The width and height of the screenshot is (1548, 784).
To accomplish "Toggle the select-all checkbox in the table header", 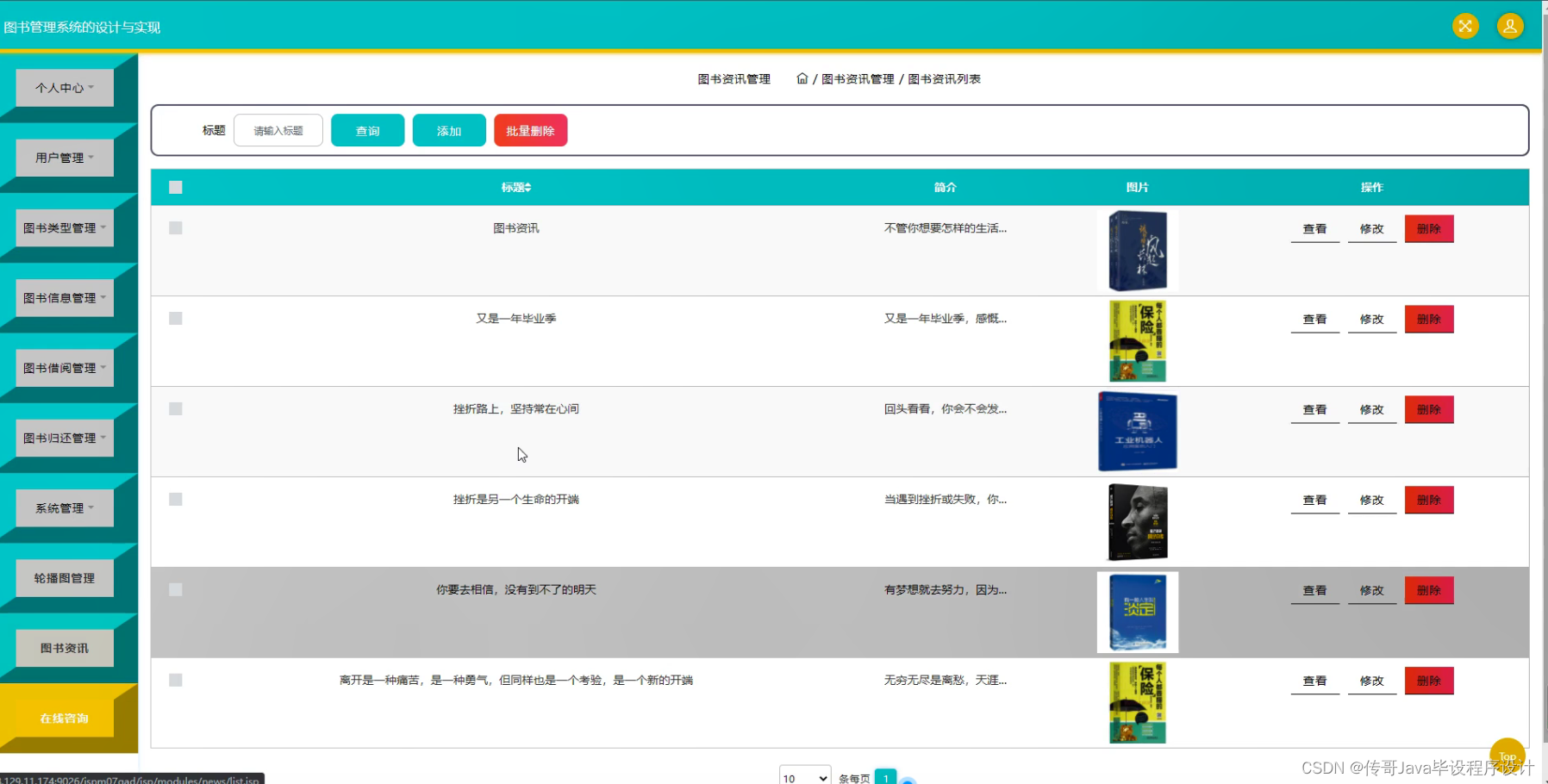I will (x=175, y=187).
